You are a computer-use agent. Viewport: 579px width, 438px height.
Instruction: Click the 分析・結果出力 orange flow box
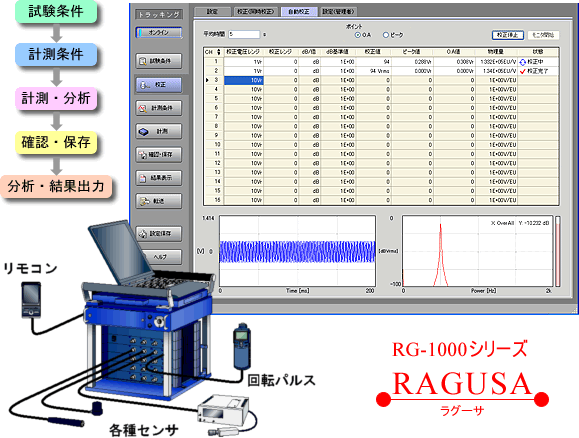[x=56, y=186]
